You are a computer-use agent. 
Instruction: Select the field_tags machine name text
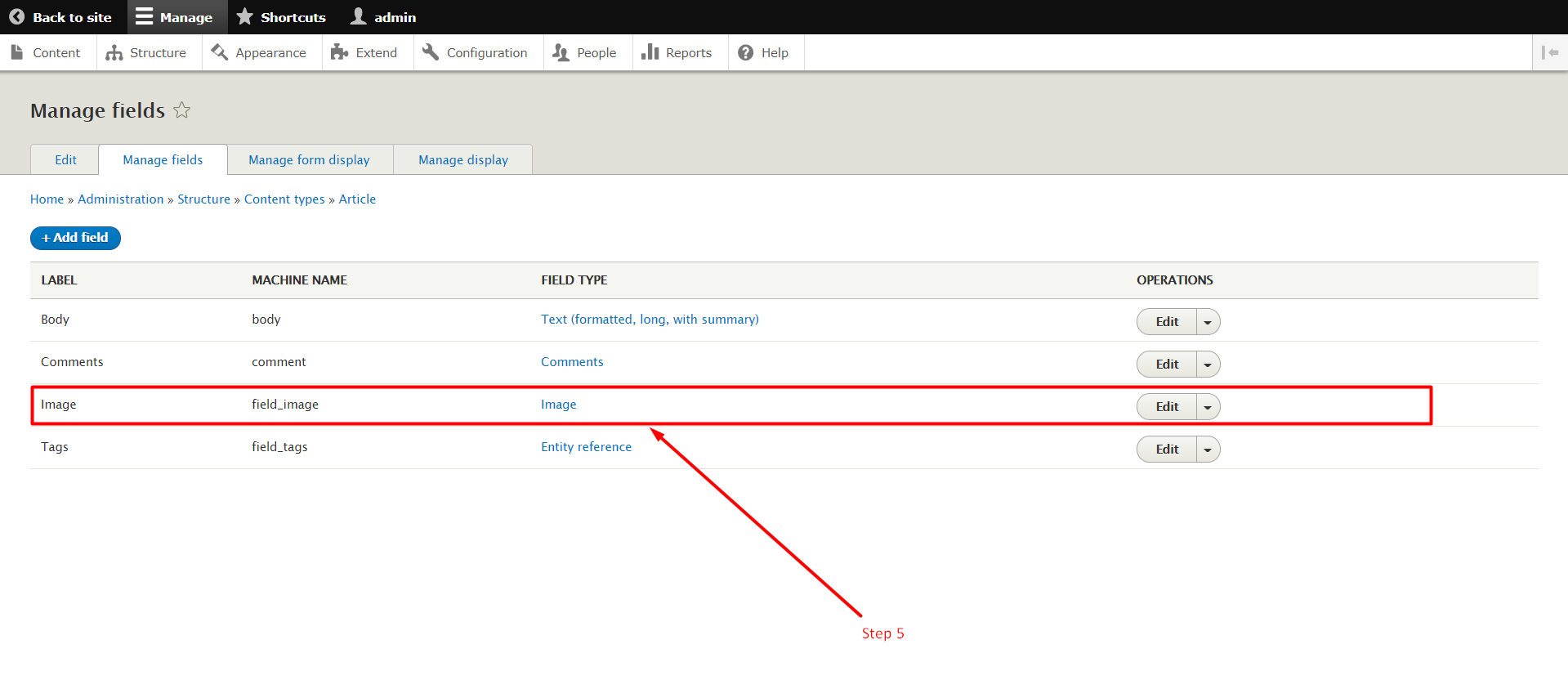279,447
